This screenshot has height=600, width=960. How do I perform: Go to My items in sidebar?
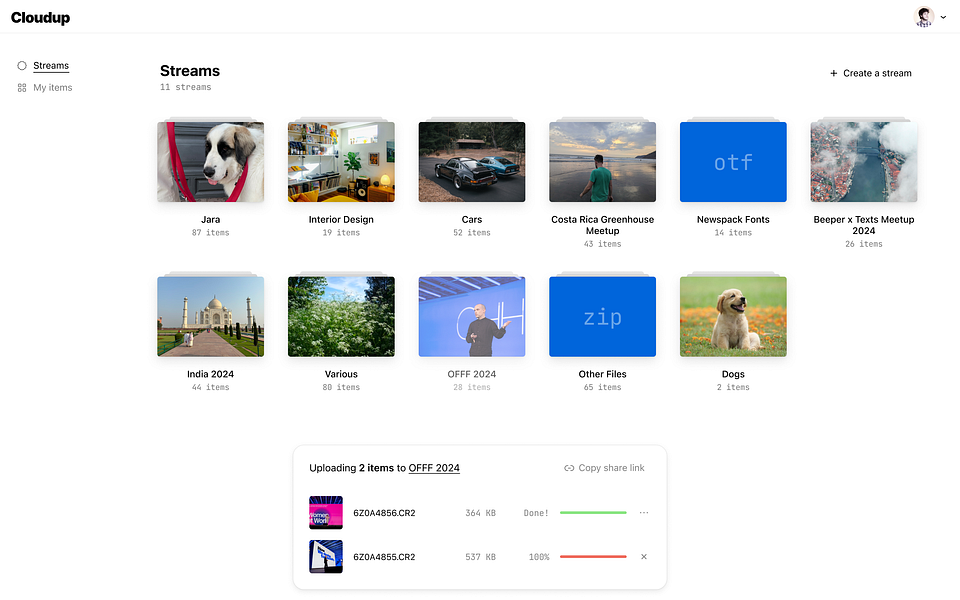click(53, 88)
